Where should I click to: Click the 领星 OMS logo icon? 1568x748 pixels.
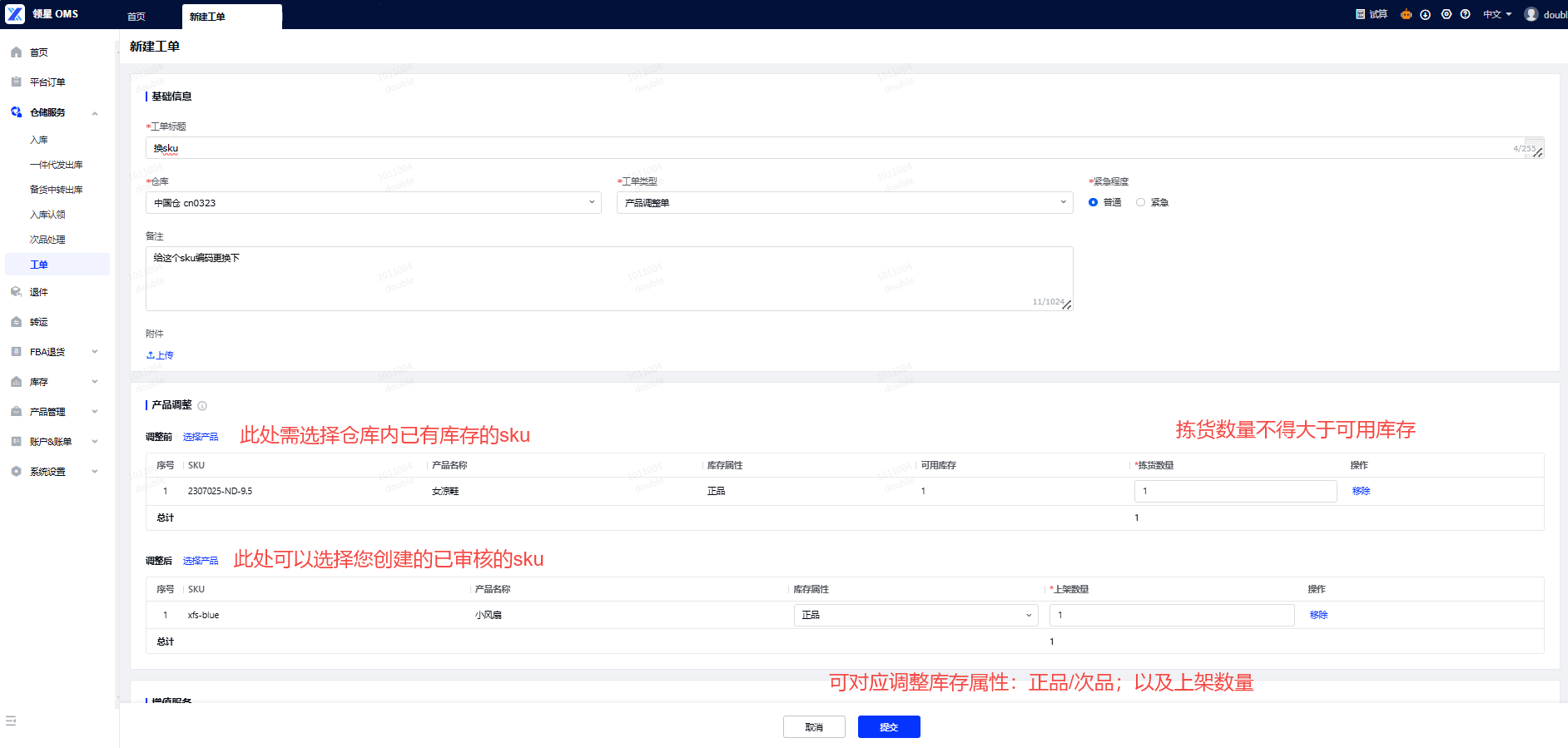pyautogui.click(x=15, y=14)
